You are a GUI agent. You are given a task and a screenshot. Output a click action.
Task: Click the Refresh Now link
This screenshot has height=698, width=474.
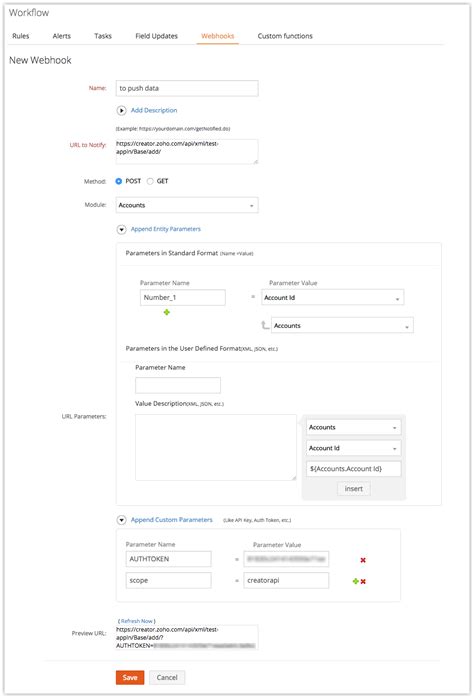(x=137, y=621)
